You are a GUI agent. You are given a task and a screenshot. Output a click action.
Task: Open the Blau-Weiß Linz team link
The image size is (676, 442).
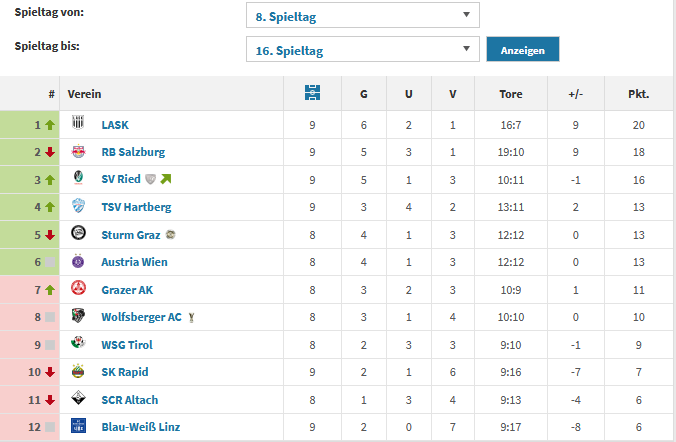click(x=140, y=427)
